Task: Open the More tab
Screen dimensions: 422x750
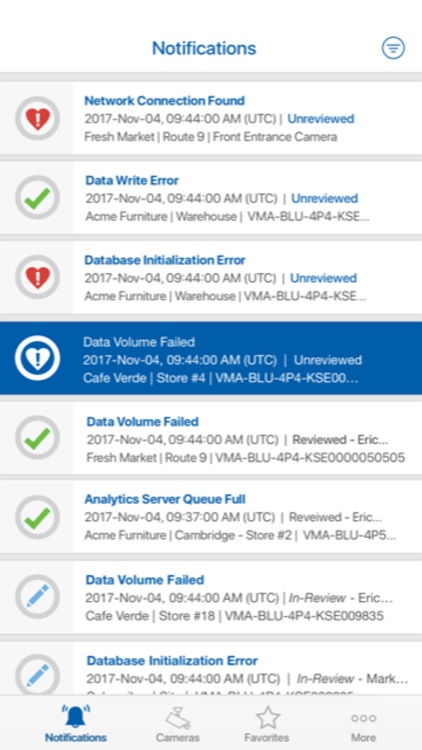Action: (x=364, y=723)
